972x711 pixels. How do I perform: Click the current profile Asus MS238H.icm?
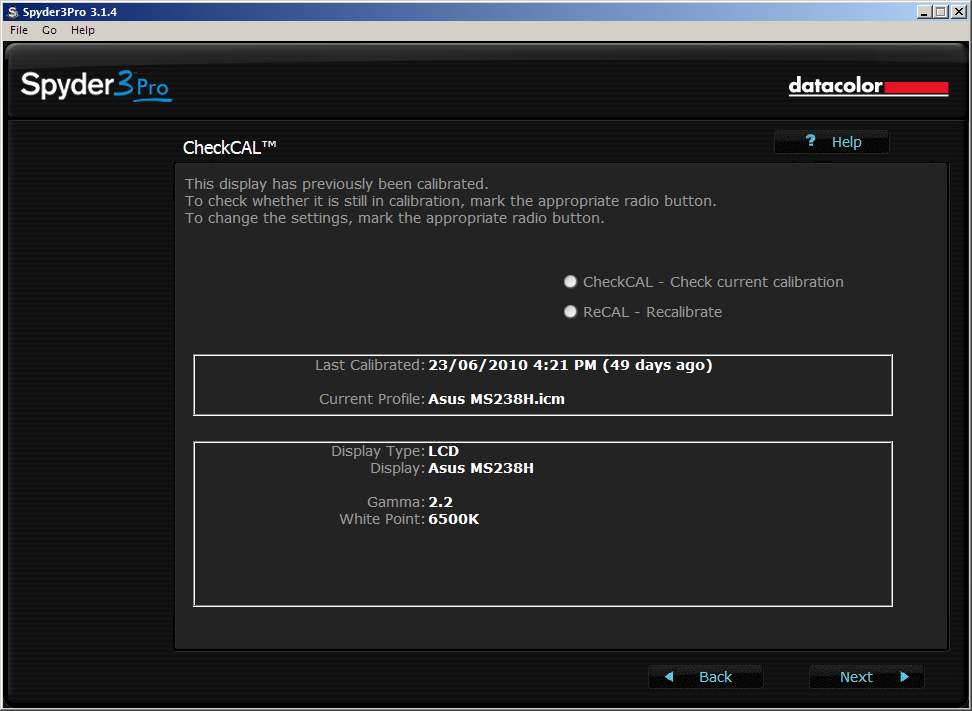tap(497, 399)
